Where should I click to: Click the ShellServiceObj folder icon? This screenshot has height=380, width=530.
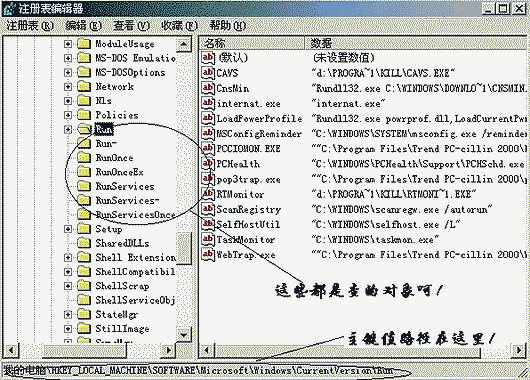point(84,300)
